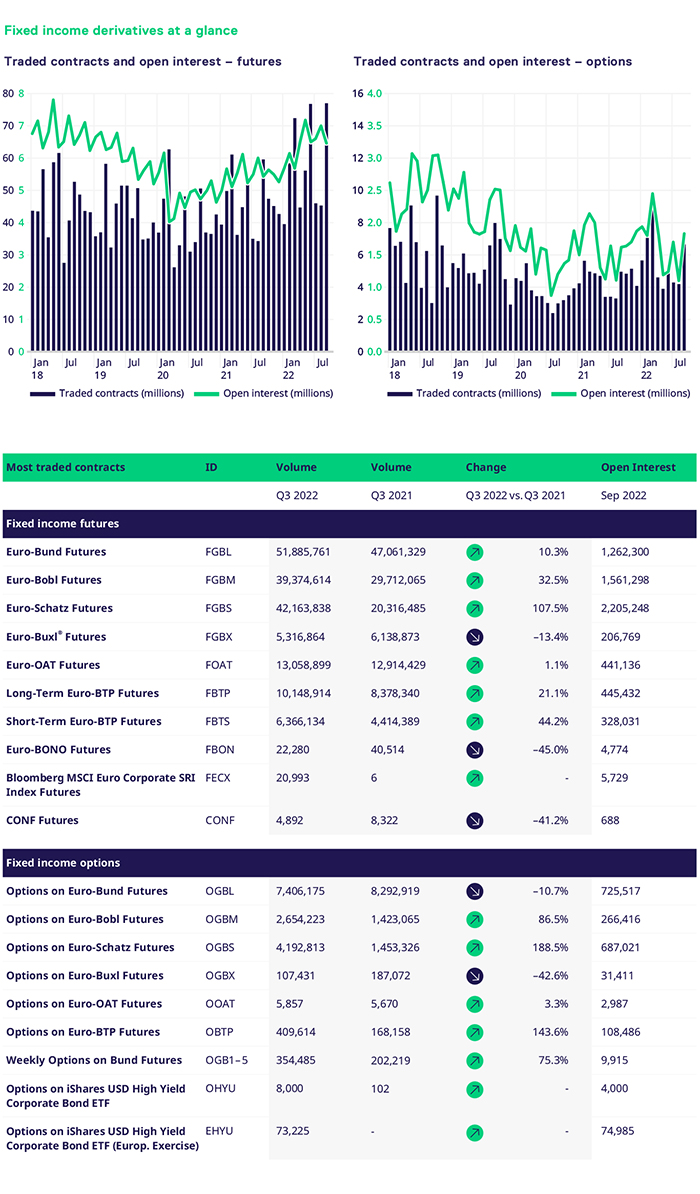This screenshot has width=700, height=1194.
Task: Click the green arrow icon for Euro-Schatz Futures
Action: (x=474, y=608)
